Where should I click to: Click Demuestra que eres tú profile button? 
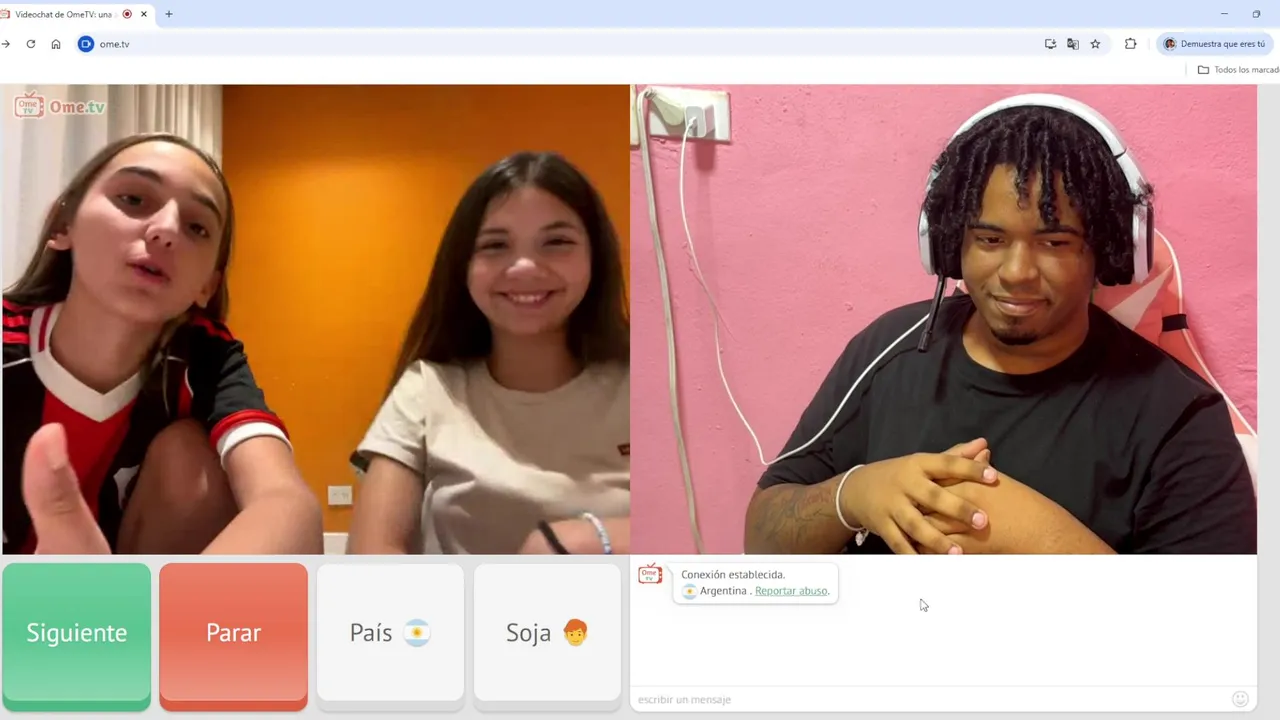pos(1215,44)
